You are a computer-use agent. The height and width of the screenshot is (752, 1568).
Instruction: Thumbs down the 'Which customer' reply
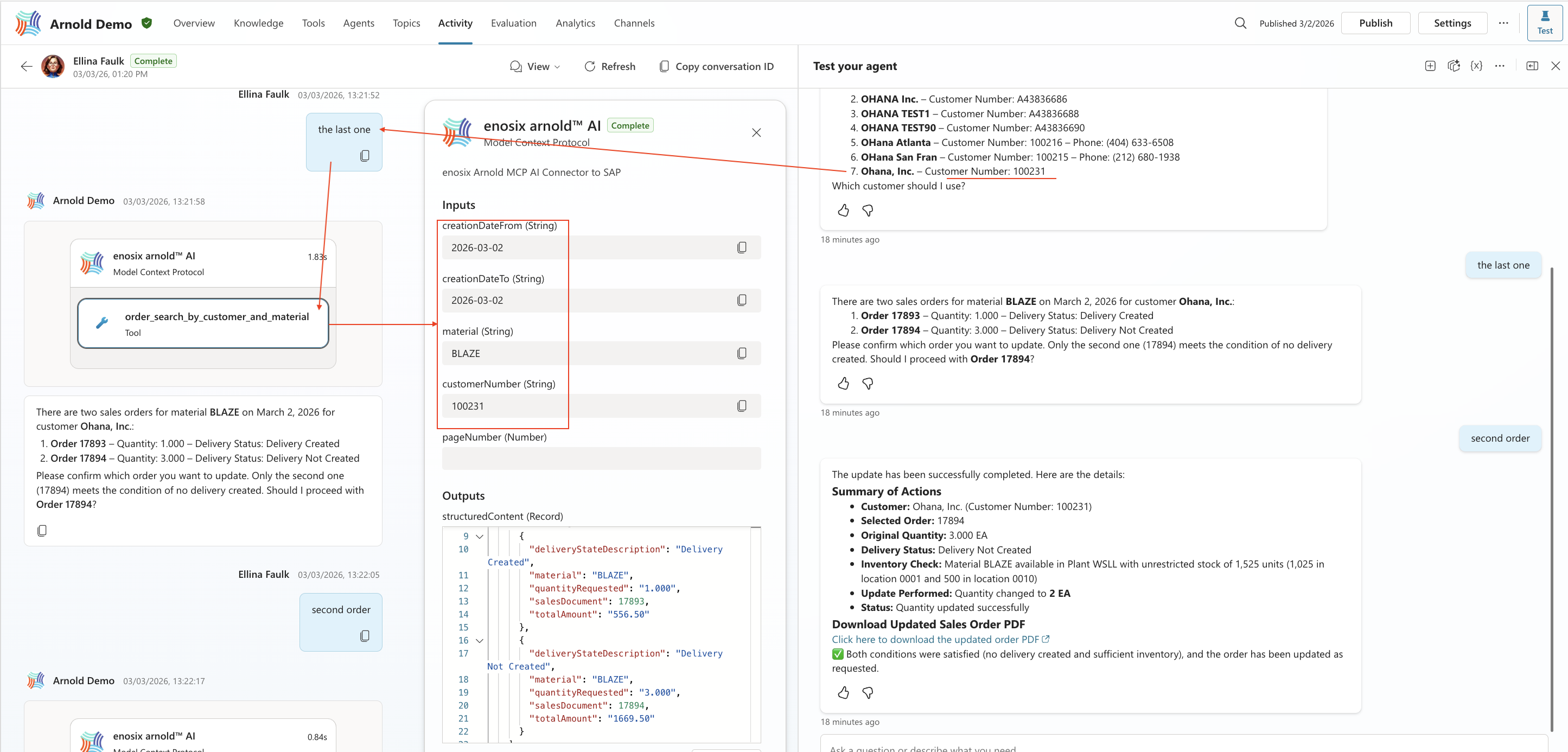[x=868, y=210]
